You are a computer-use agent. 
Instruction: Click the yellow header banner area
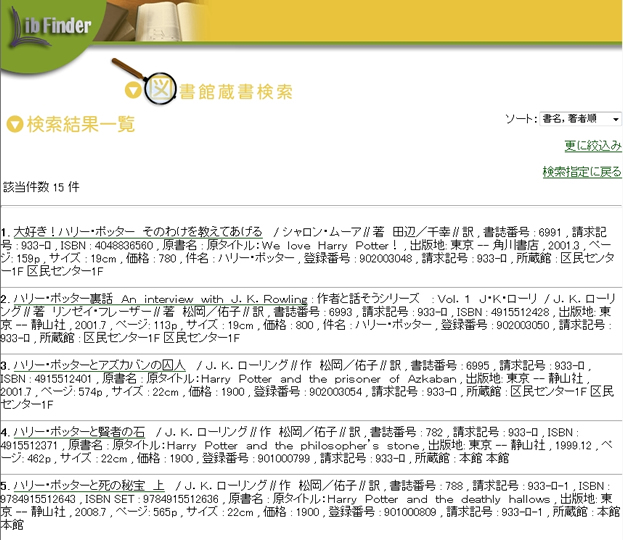[450, 25]
